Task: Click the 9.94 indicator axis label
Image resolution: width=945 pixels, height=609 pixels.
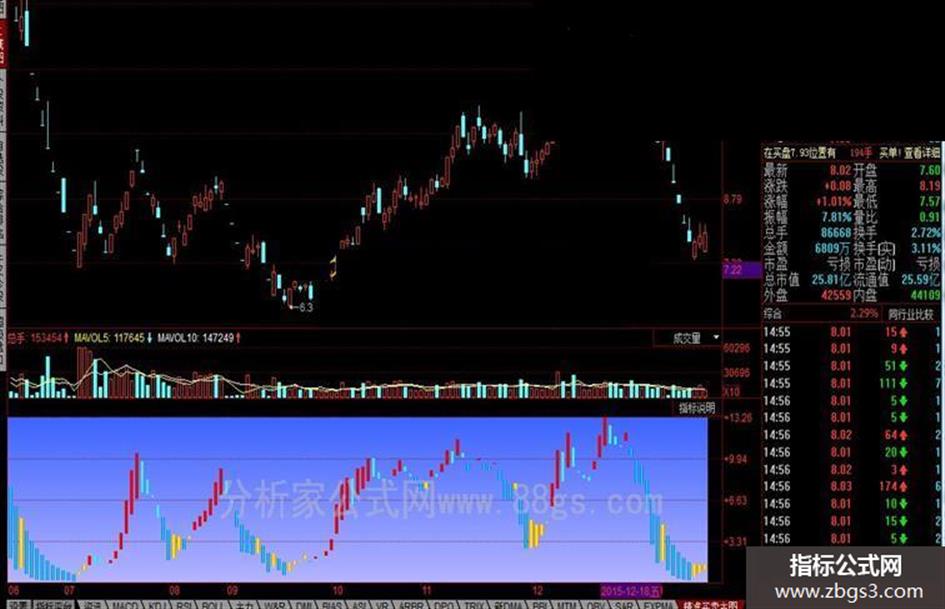Action: [x=736, y=459]
